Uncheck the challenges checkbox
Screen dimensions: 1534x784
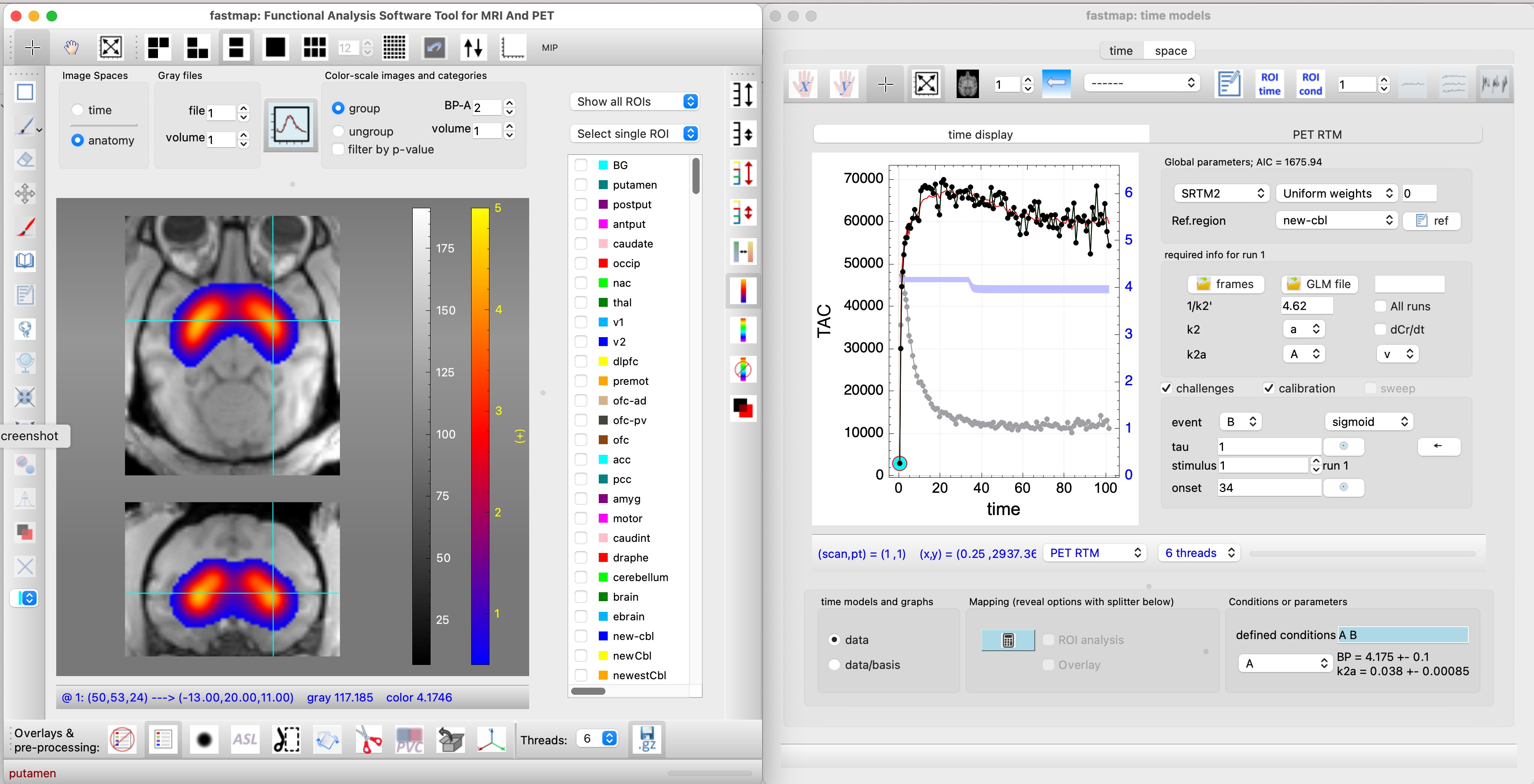[x=1167, y=388]
